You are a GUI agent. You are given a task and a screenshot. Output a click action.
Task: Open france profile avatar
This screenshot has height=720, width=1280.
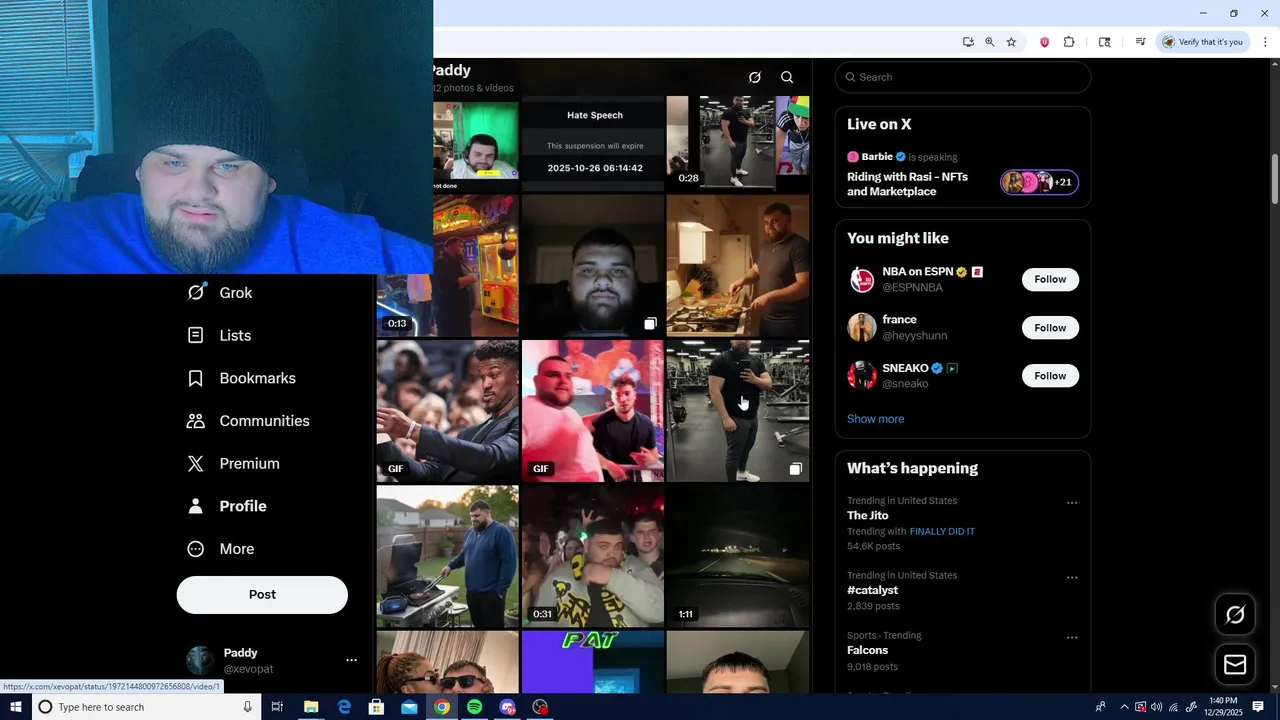click(862, 328)
